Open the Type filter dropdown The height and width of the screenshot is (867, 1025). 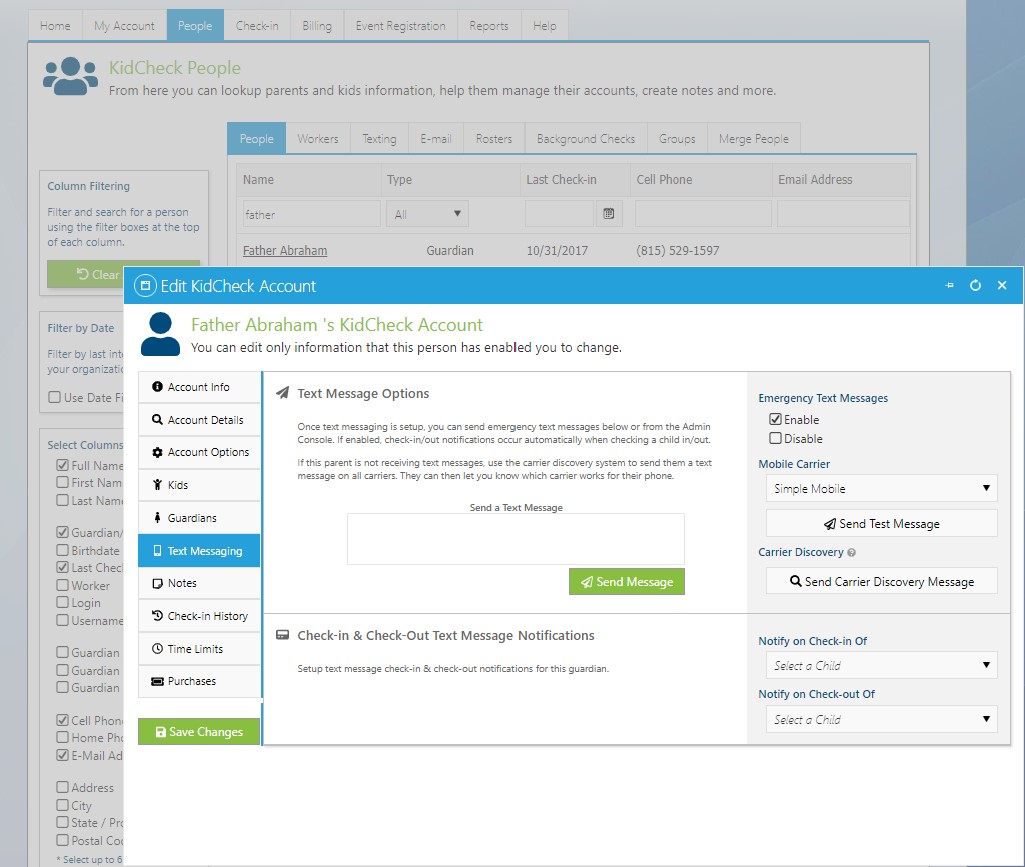tap(428, 214)
